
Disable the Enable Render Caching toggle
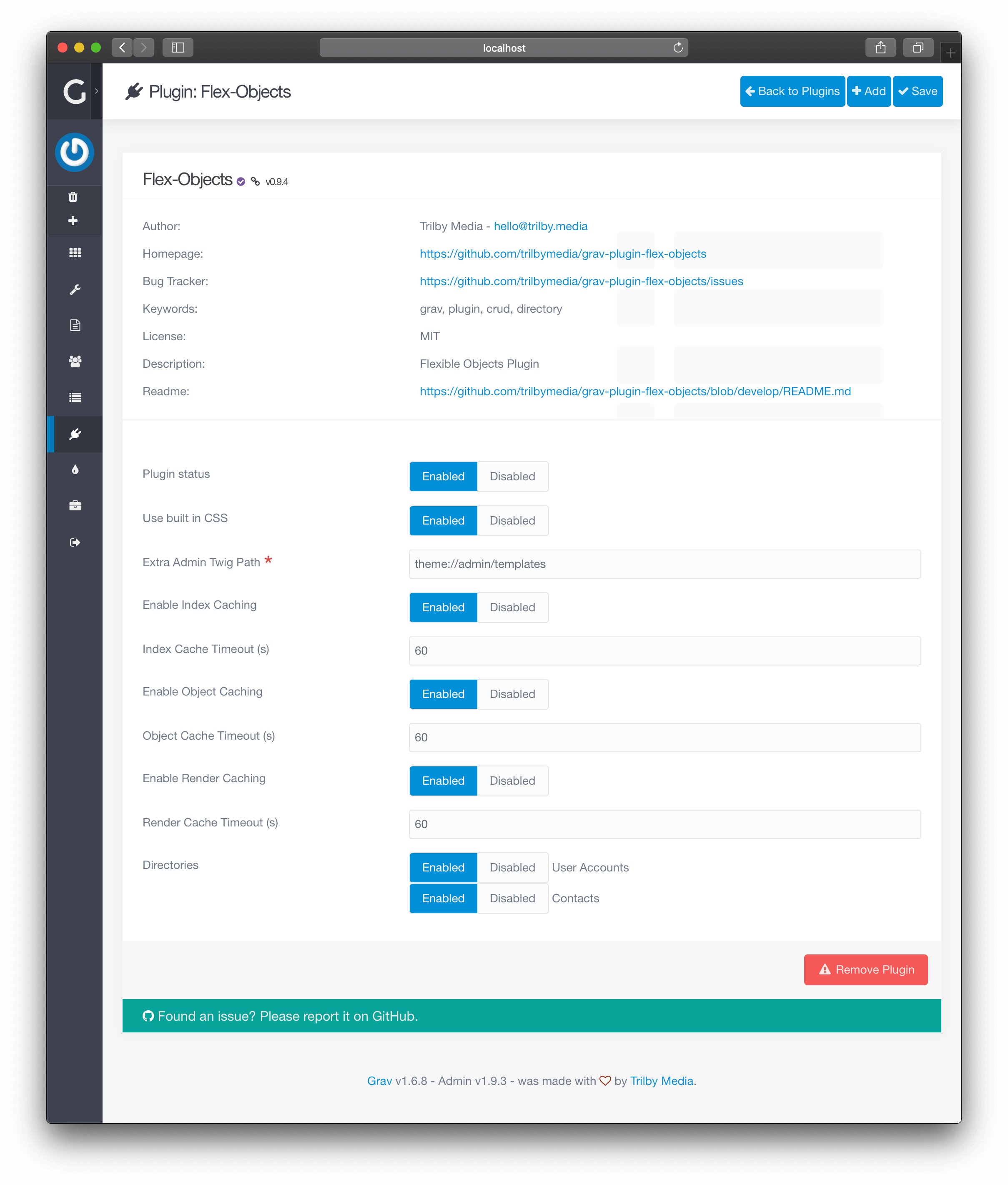click(513, 780)
